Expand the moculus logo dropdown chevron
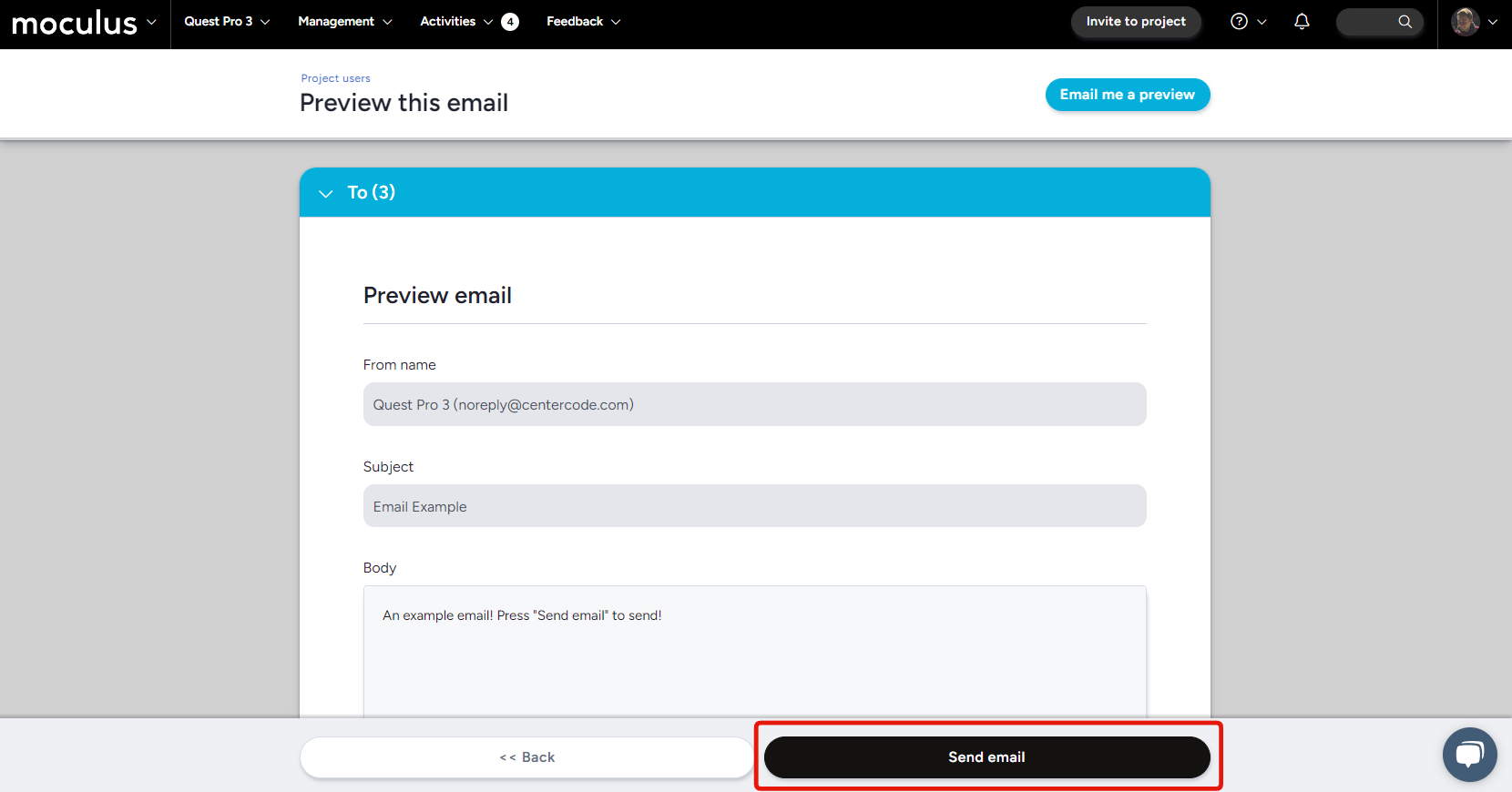 point(151,23)
